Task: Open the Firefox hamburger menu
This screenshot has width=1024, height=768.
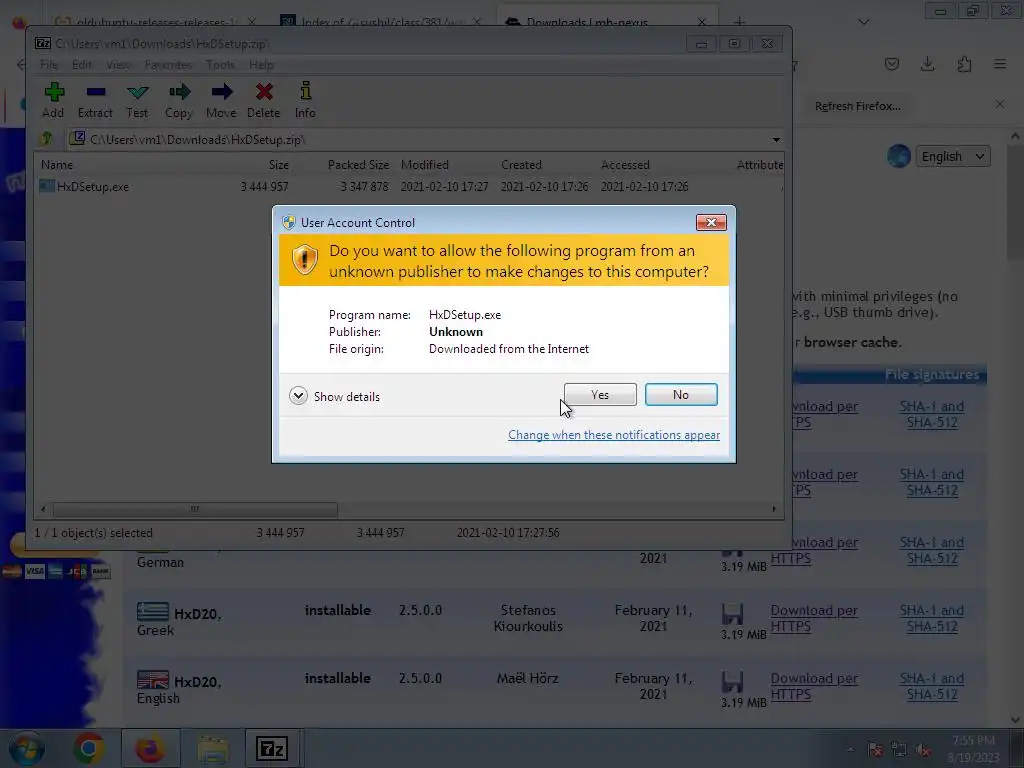Action: point(1000,64)
